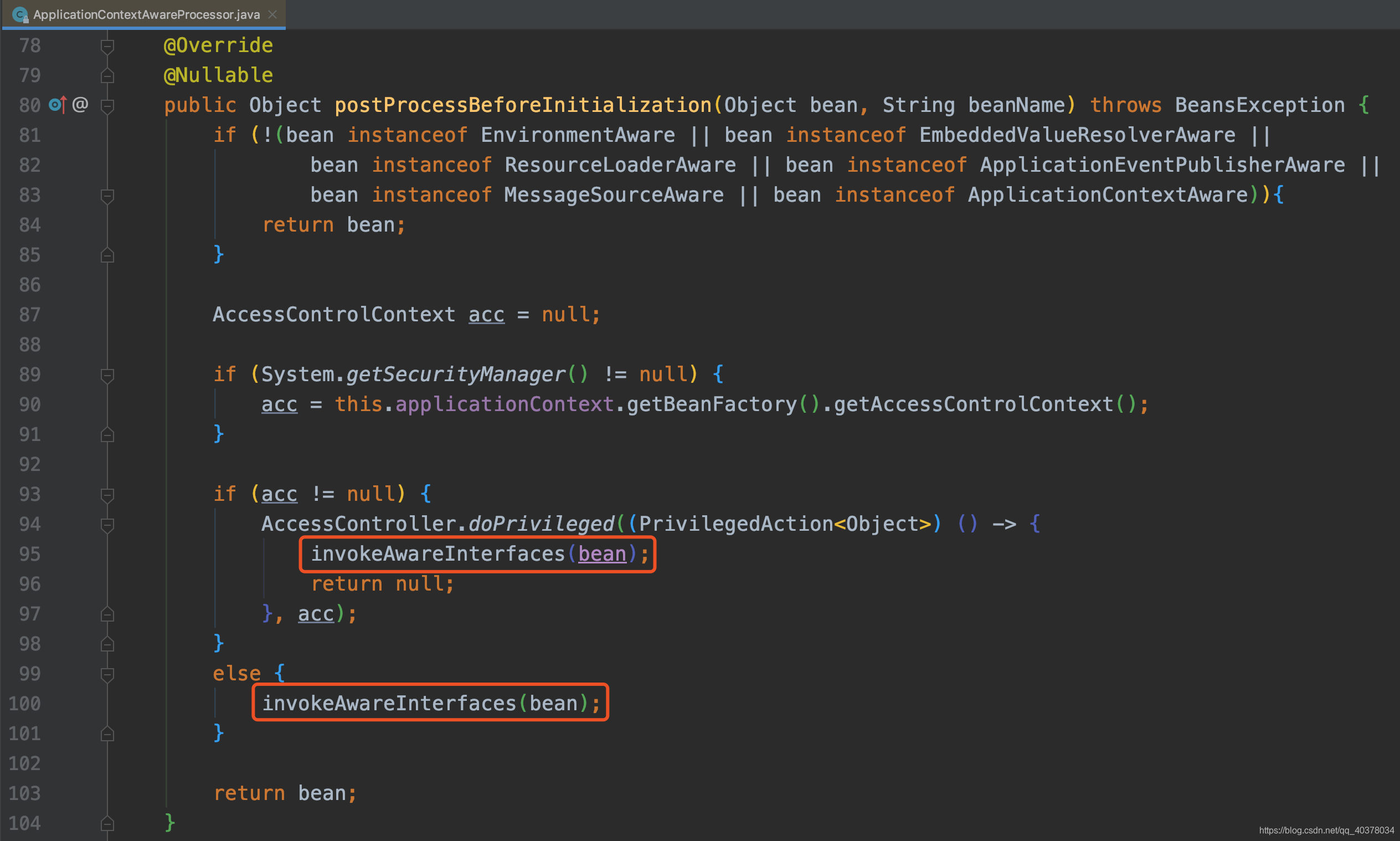The image size is (1400, 841).
Task: Click EmbeddedValueResolverAware on line 81
Action: pos(1077,135)
